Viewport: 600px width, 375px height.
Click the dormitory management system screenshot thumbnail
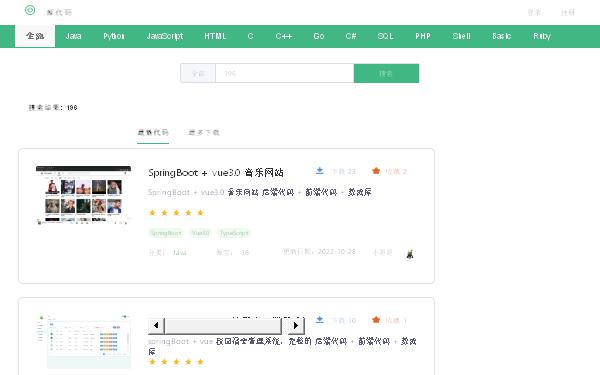[x=83, y=341]
